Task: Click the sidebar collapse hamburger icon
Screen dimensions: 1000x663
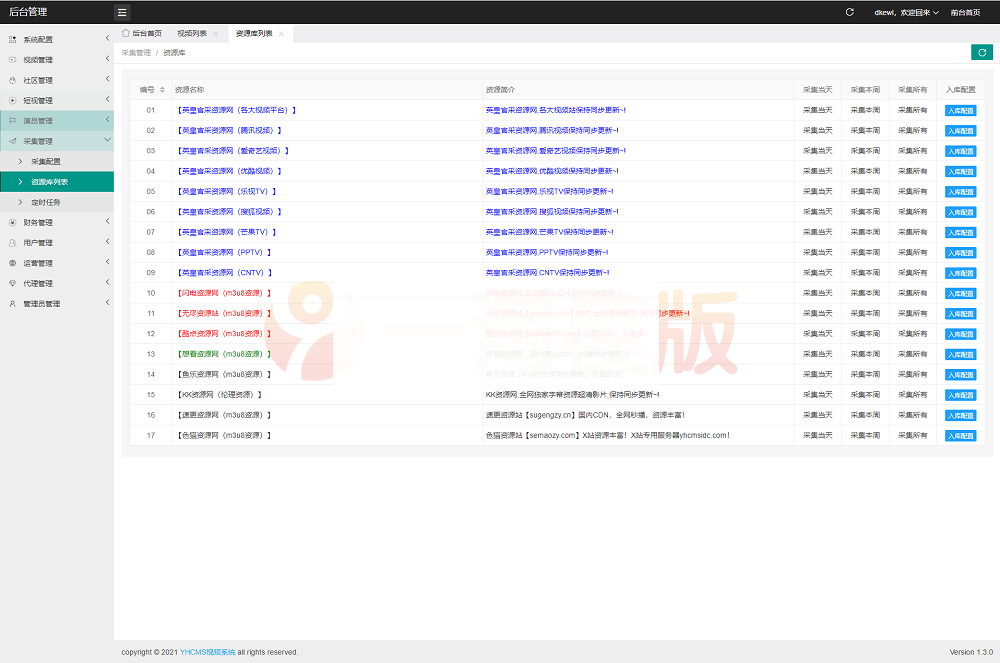Action: click(x=122, y=12)
